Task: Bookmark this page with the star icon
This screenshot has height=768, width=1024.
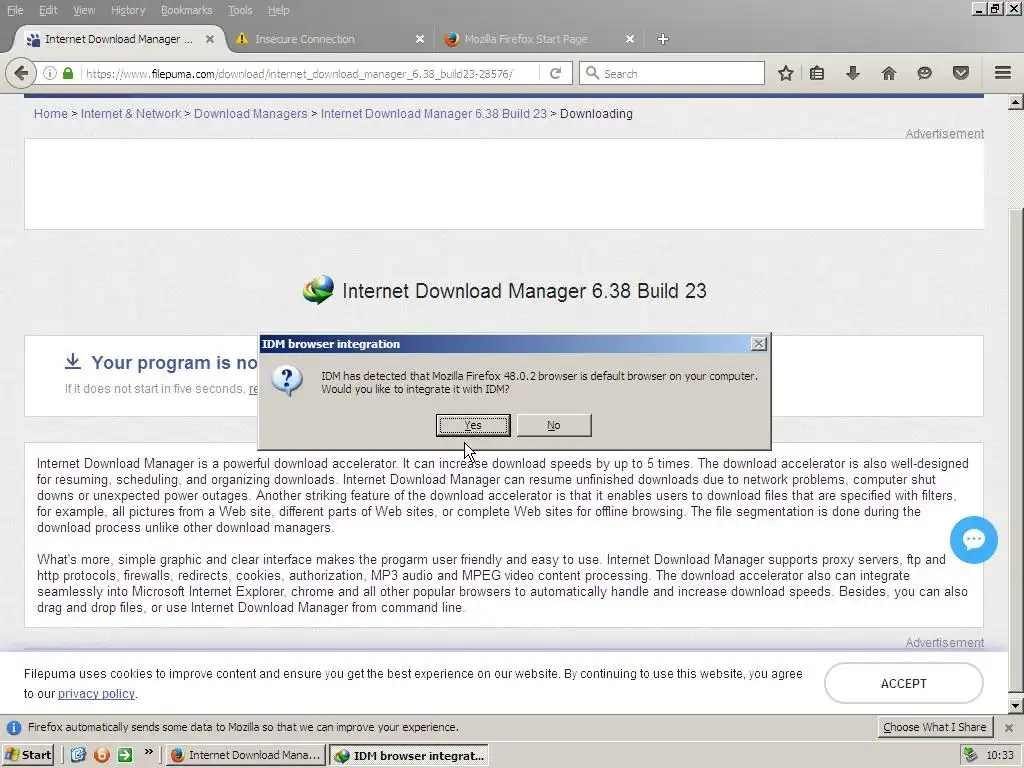Action: tap(786, 73)
